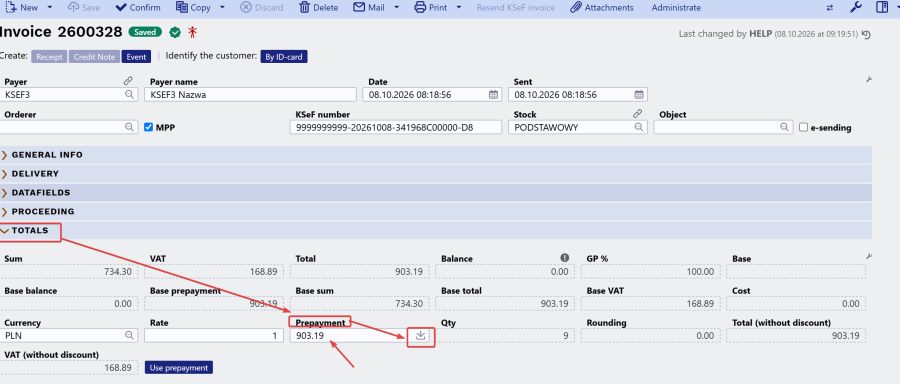Open the dropdown arrow next to New

pos(50,7)
